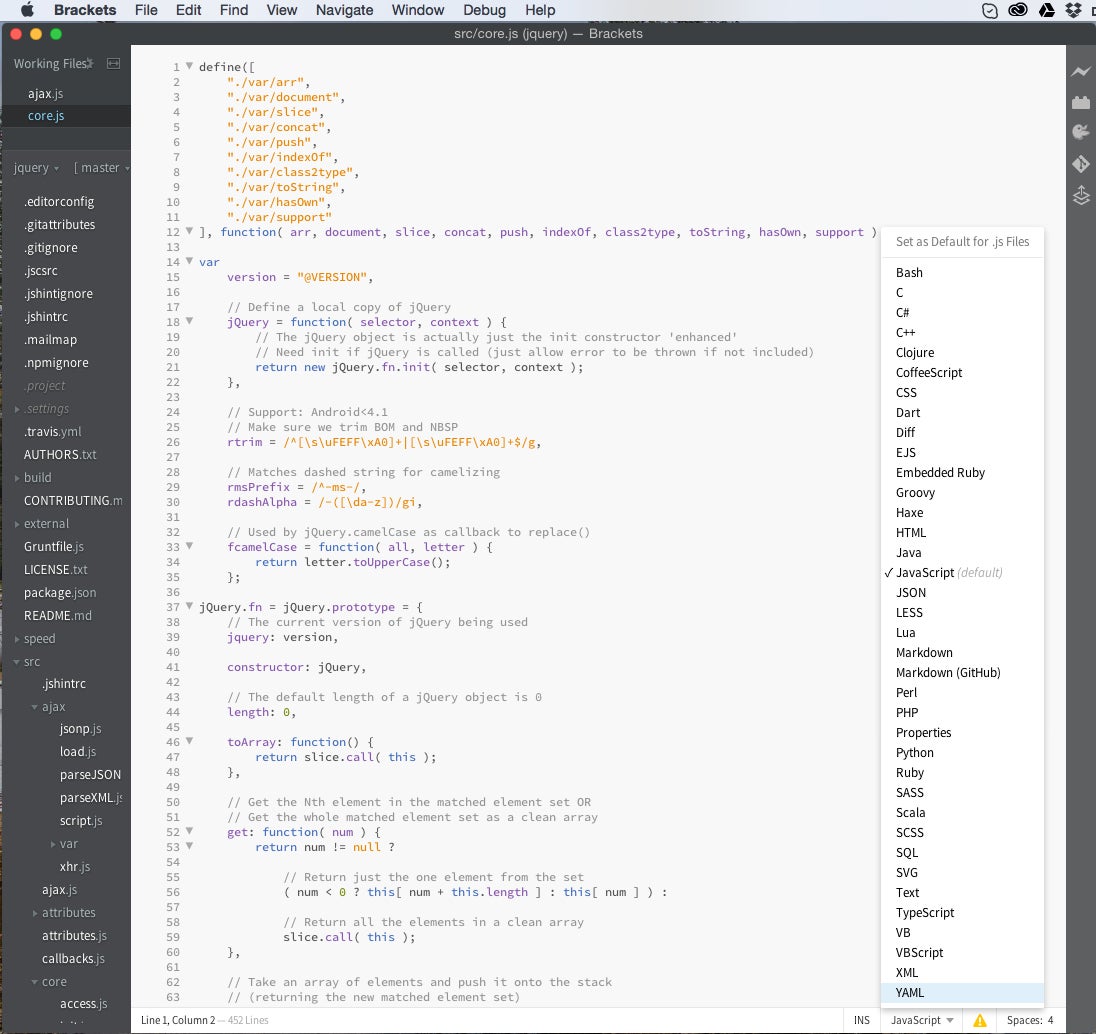1096x1034 pixels.
Task: Select Python from language list
Action: pyautogui.click(x=962, y=752)
